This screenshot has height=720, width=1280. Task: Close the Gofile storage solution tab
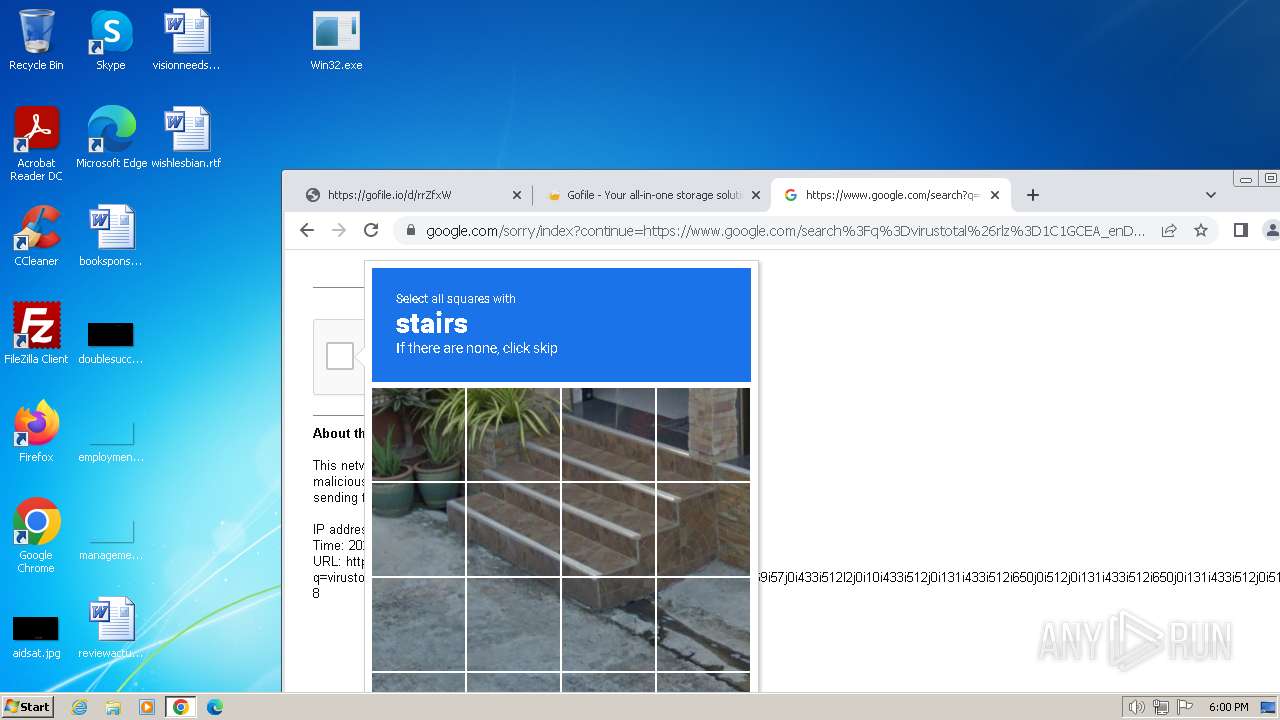tap(756, 195)
